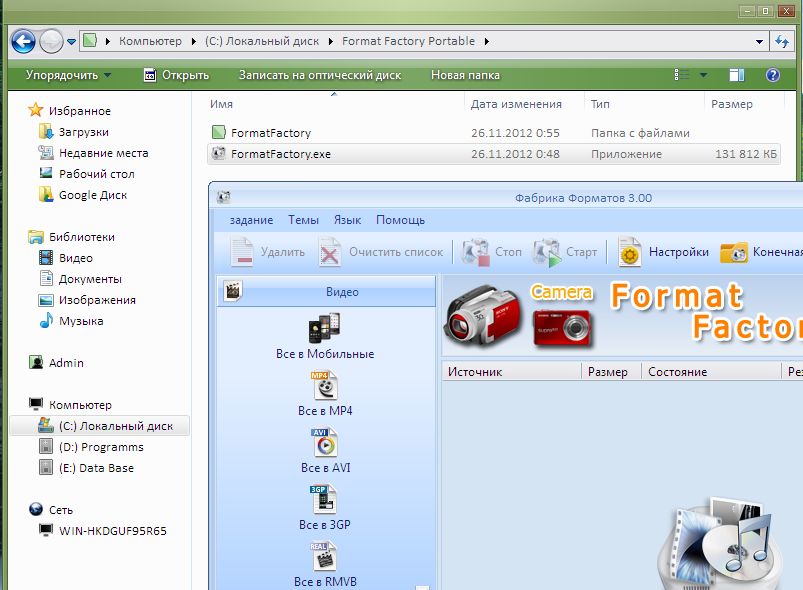Open the Конечная output folder icon
This screenshot has width=803, height=590.
[x=734, y=252]
